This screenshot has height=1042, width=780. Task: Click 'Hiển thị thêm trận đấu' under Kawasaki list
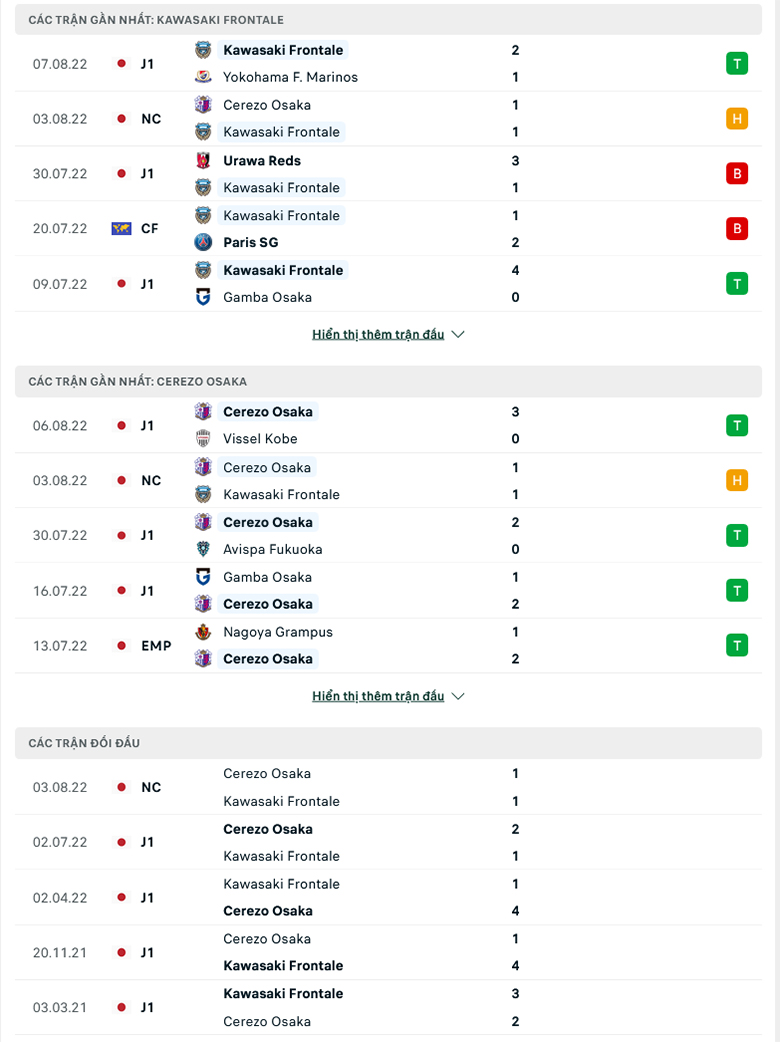(378, 334)
